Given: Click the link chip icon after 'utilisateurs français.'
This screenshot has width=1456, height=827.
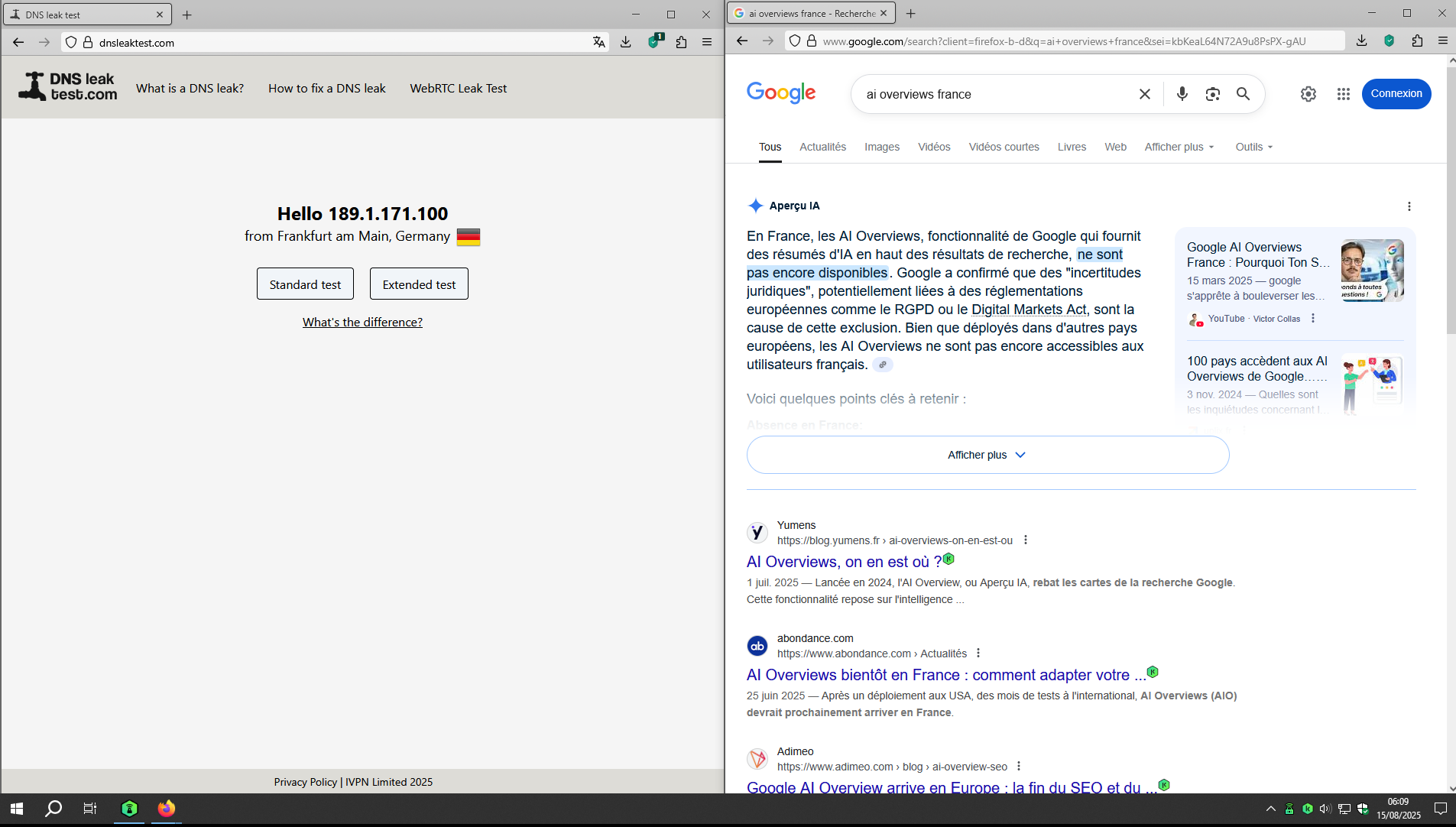Looking at the screenshot, I should (x=883, y=365).
